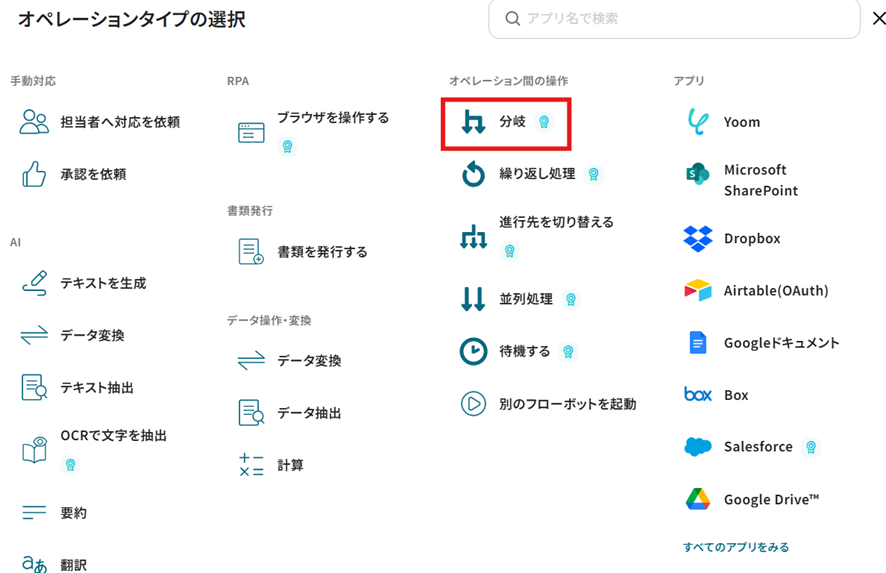
Task: Pick the 待機する clock icon
Action: pyautogui.click(x=473, y=351)
